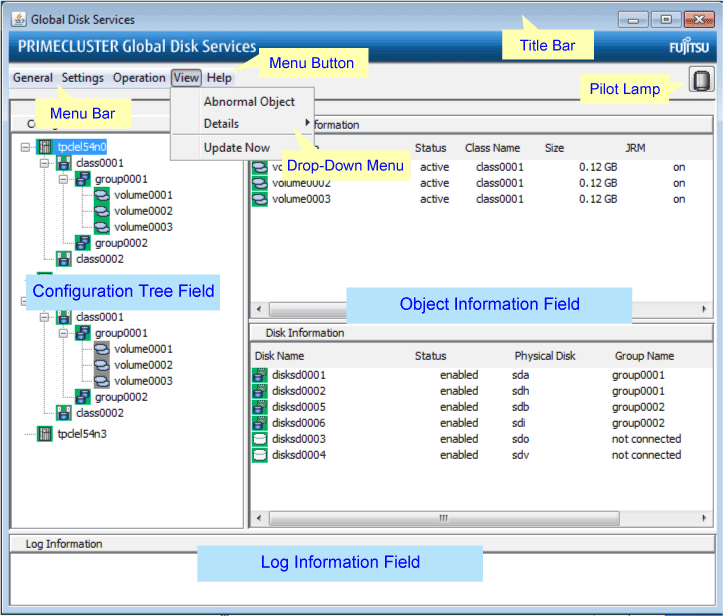Collapse the tpcdel54n0 node

point(25,148)
